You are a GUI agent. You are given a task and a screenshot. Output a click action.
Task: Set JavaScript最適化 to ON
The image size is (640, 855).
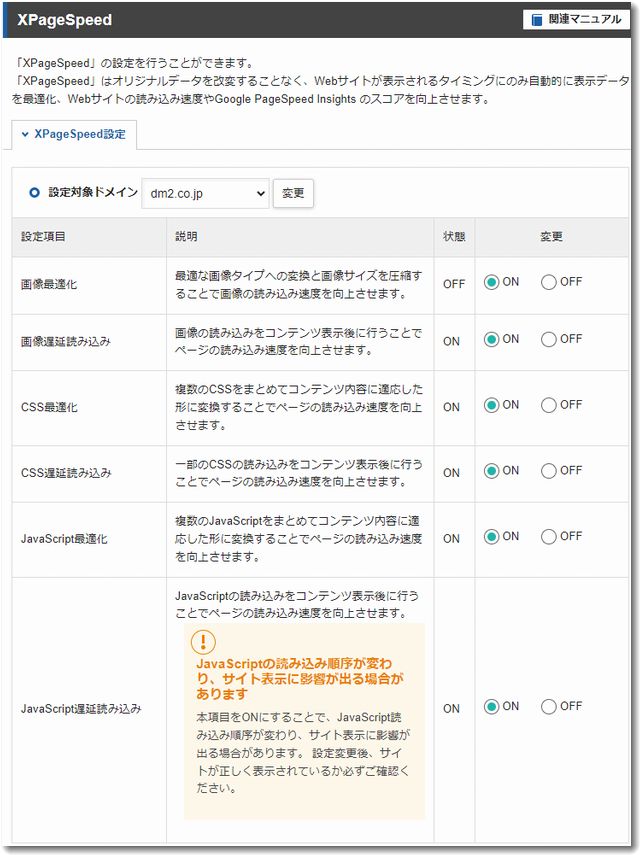pyautogui.click(x=491, y=537)
